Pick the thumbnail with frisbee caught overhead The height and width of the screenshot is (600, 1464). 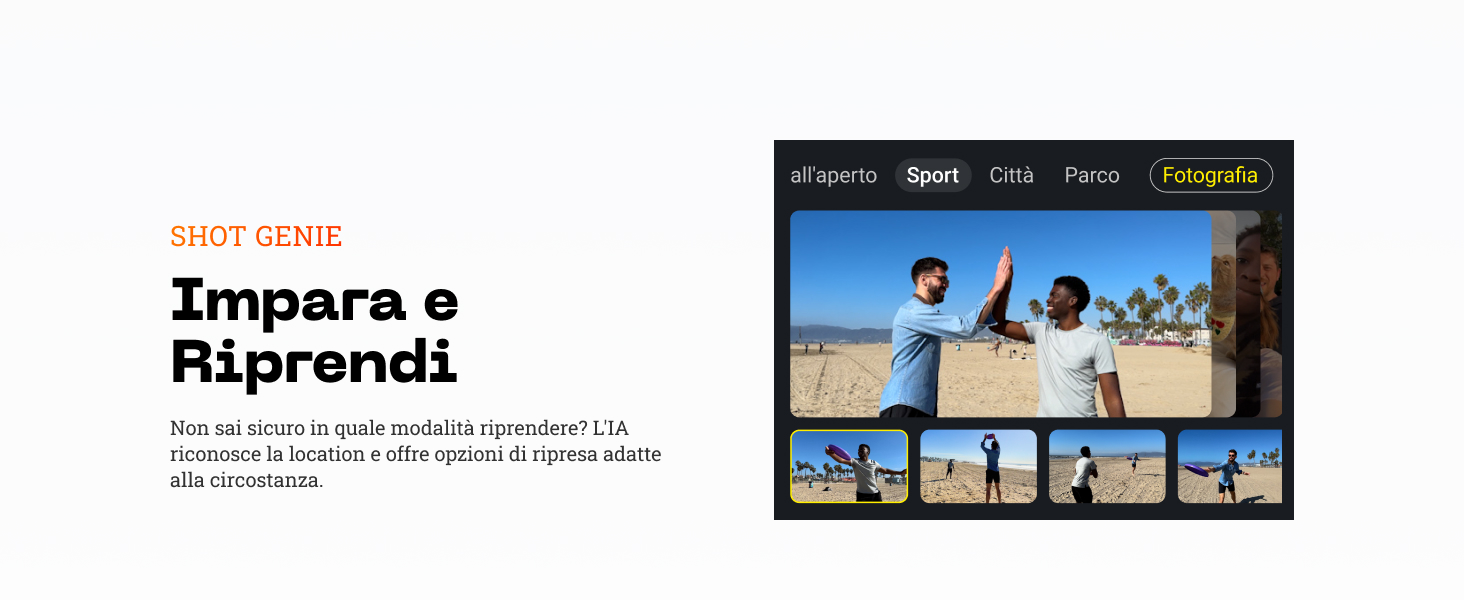pyautogui.click(x=978, y=466)
